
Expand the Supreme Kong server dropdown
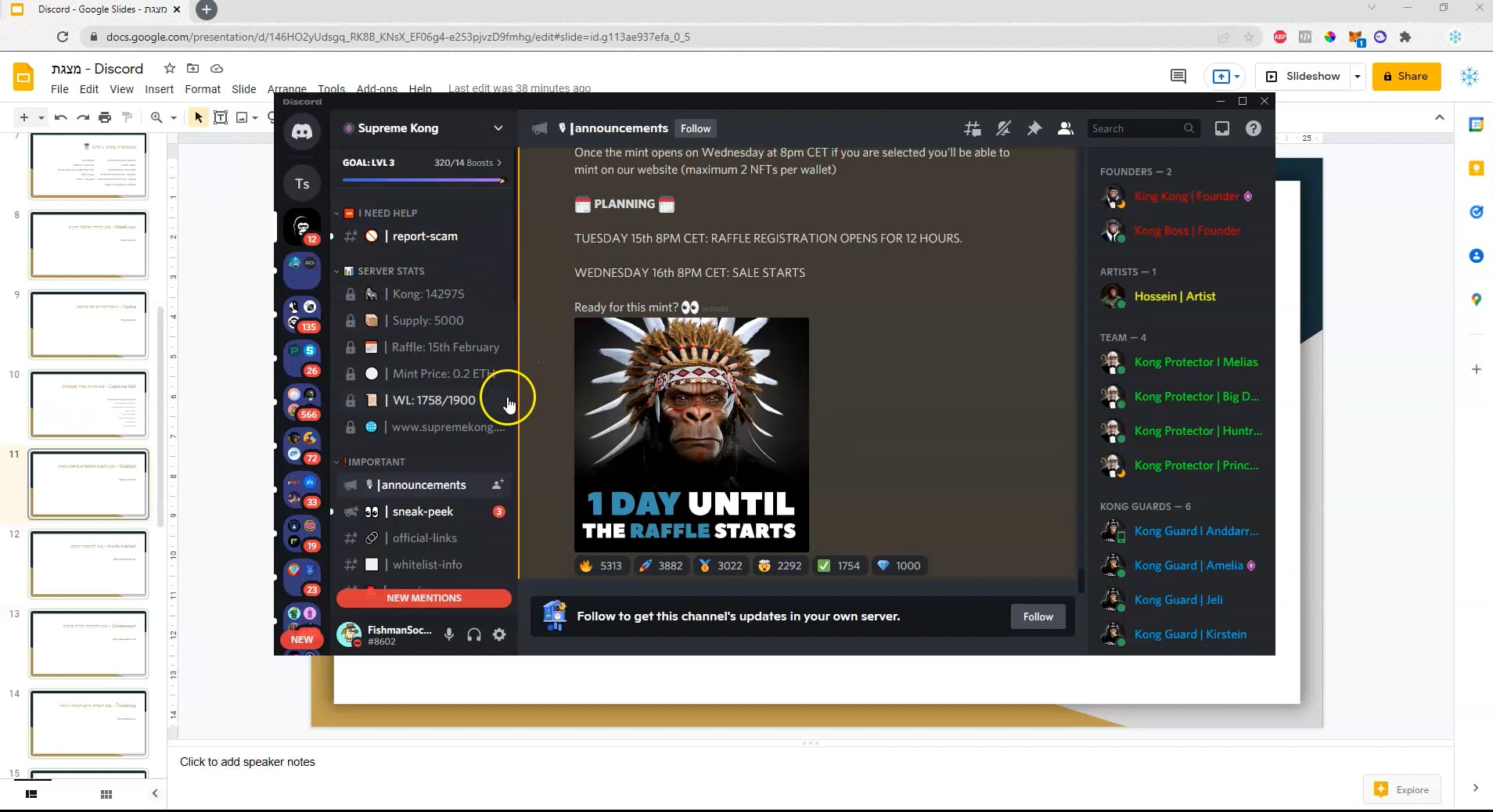point(498,128)
